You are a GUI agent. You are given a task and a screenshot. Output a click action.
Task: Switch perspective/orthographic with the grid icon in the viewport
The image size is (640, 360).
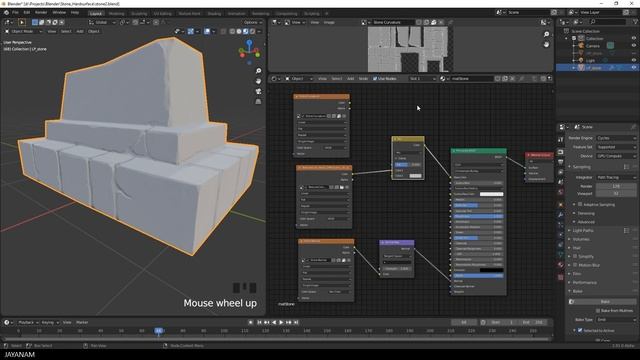[x=258, y=102]
